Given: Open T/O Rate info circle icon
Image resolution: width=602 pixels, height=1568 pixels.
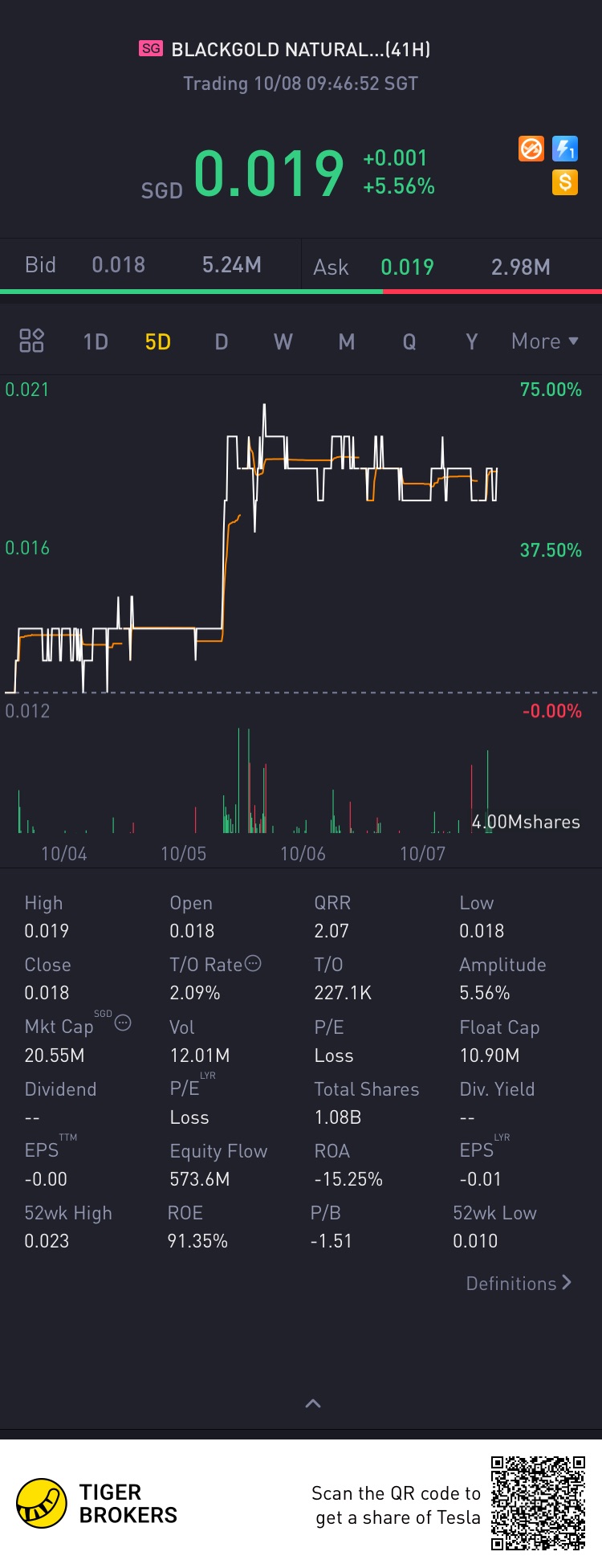Looking at the screenshot, I should (x=253, y=963).
